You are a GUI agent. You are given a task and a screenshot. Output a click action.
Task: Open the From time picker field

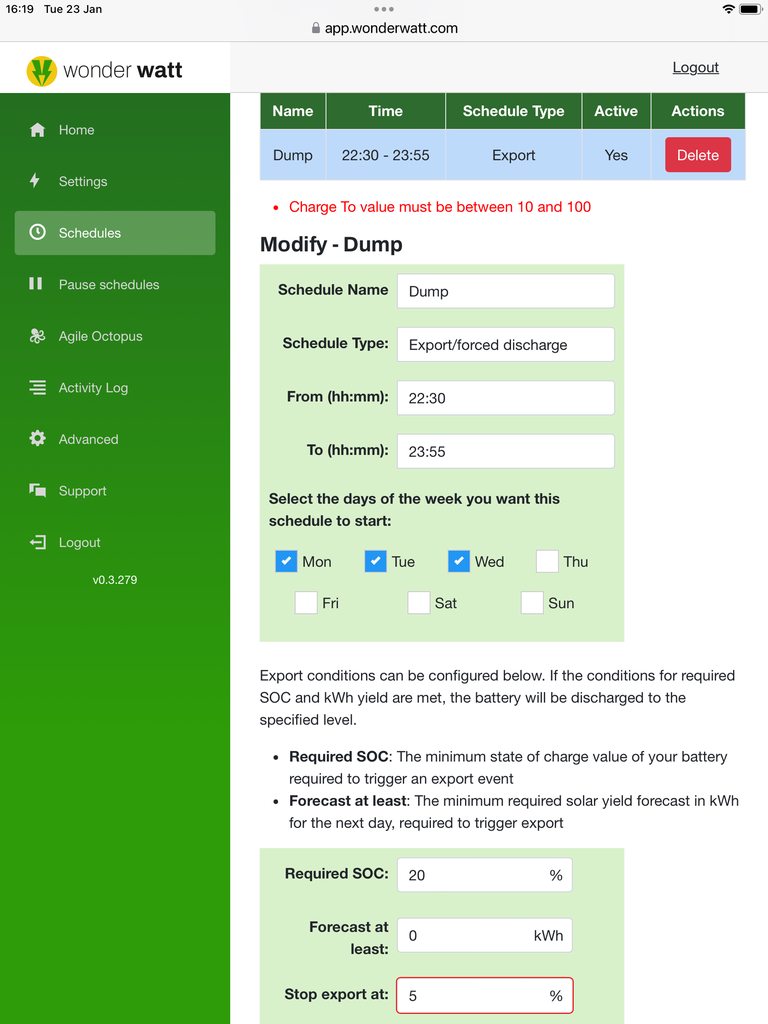[x=505, y=398]
